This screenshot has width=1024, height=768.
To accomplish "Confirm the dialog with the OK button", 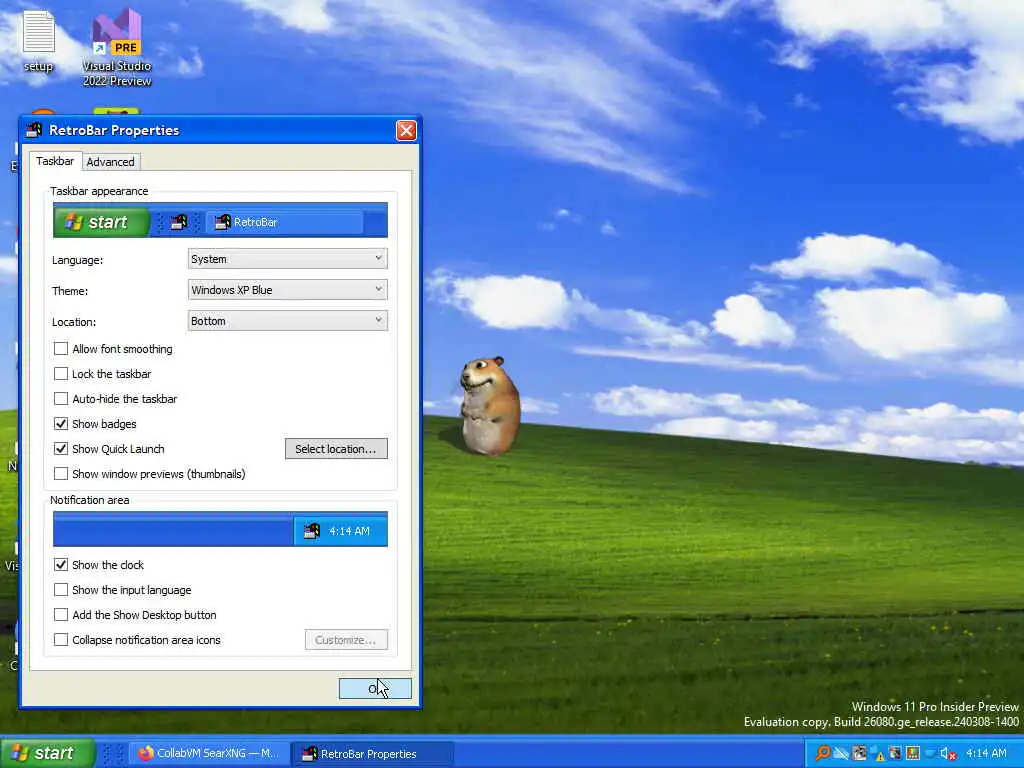I will 375,688.
